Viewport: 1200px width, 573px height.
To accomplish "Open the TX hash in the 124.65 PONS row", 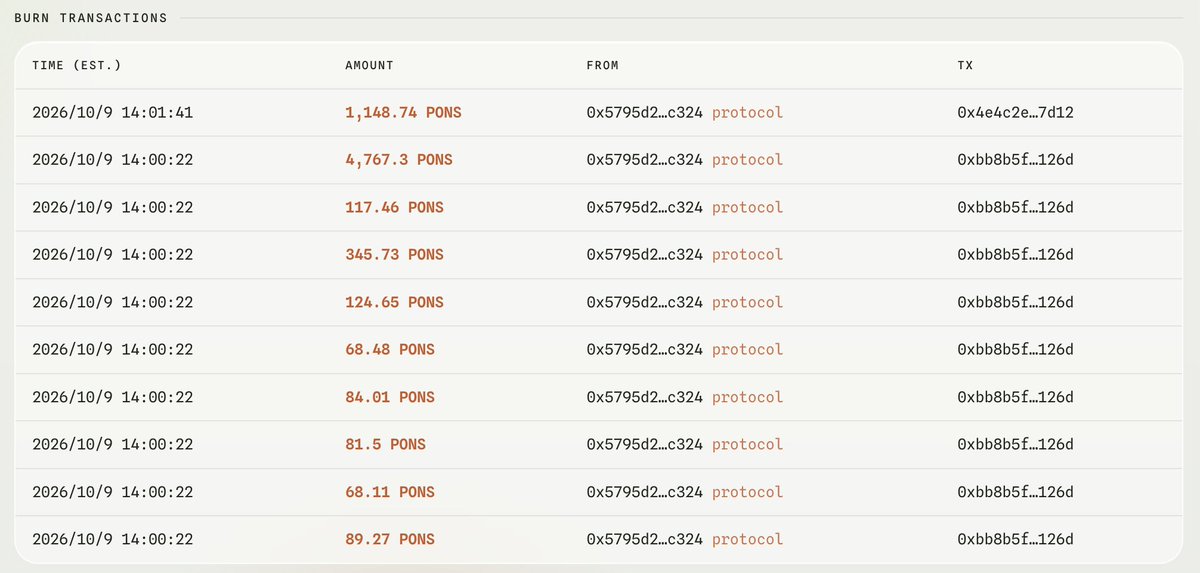I will pyautogui.click(x=1015, y=302).
